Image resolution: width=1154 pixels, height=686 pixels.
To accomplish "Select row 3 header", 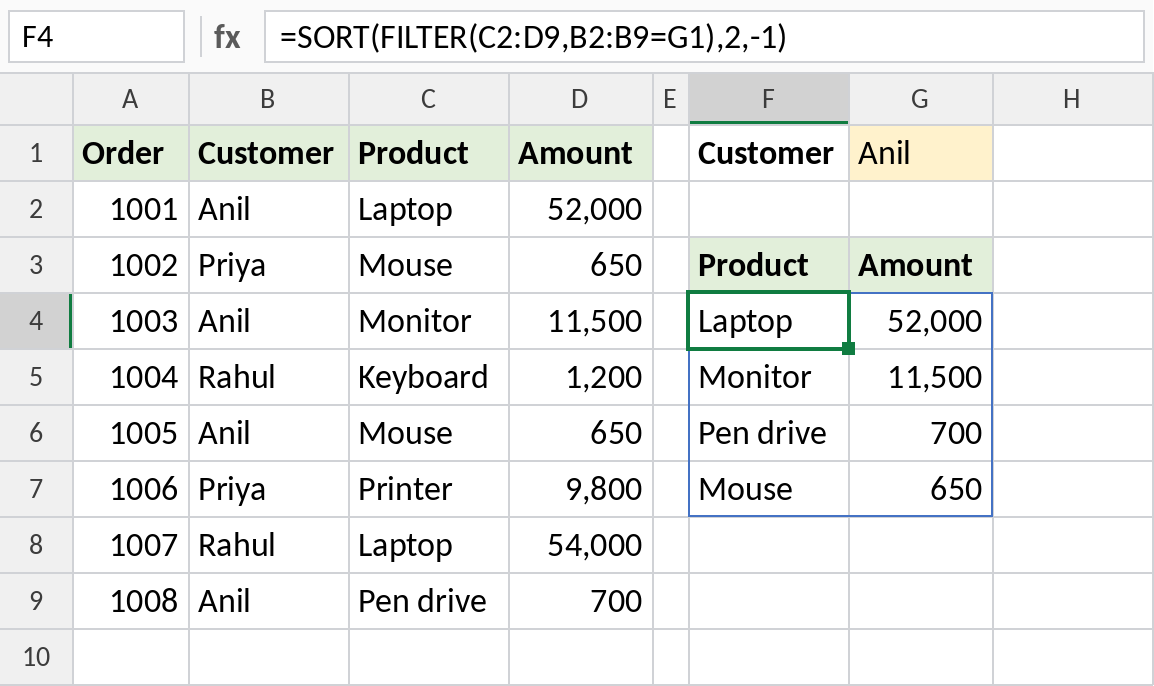I will tap(36, 265).
